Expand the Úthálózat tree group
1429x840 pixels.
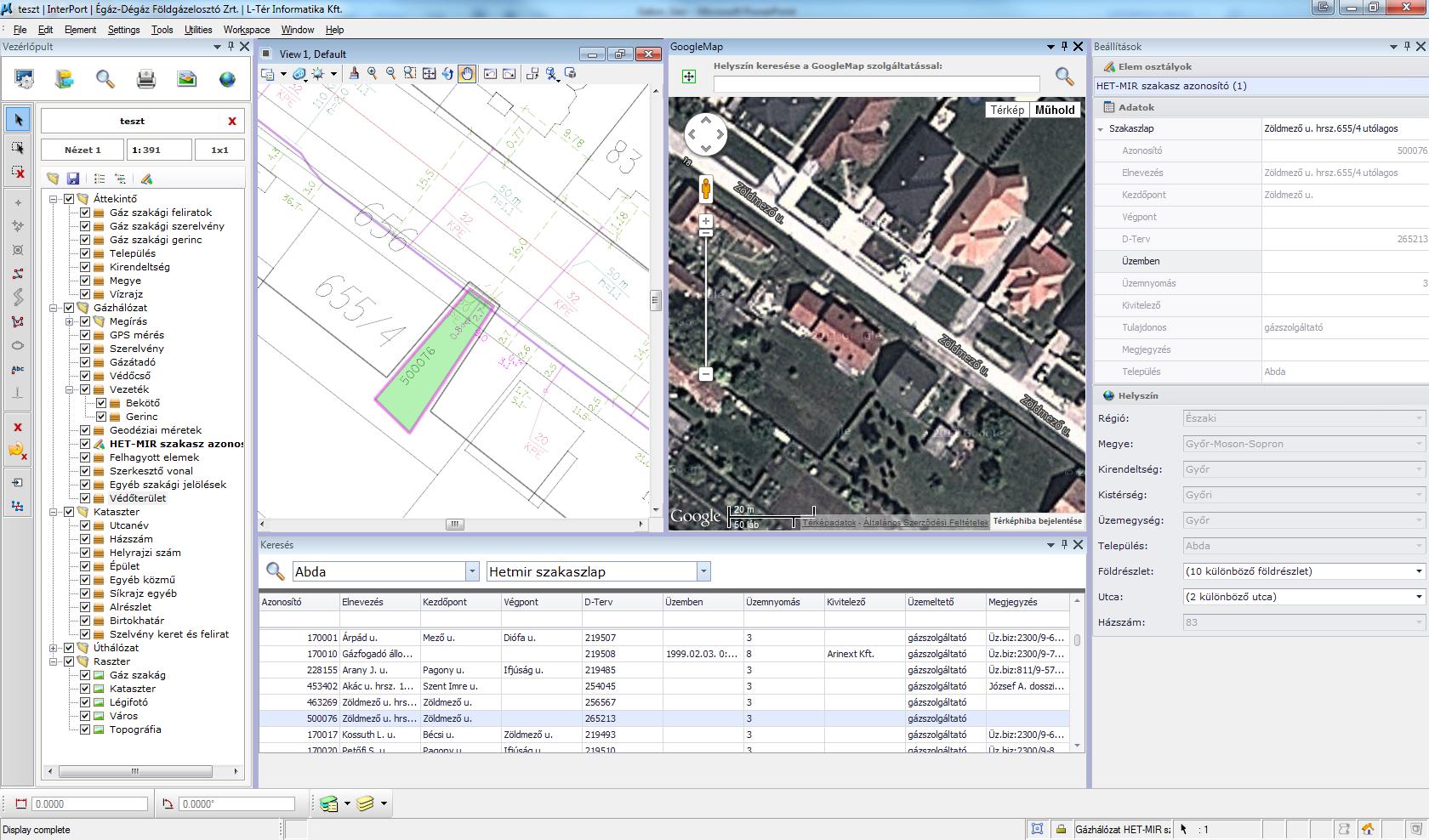pos(54,648)
